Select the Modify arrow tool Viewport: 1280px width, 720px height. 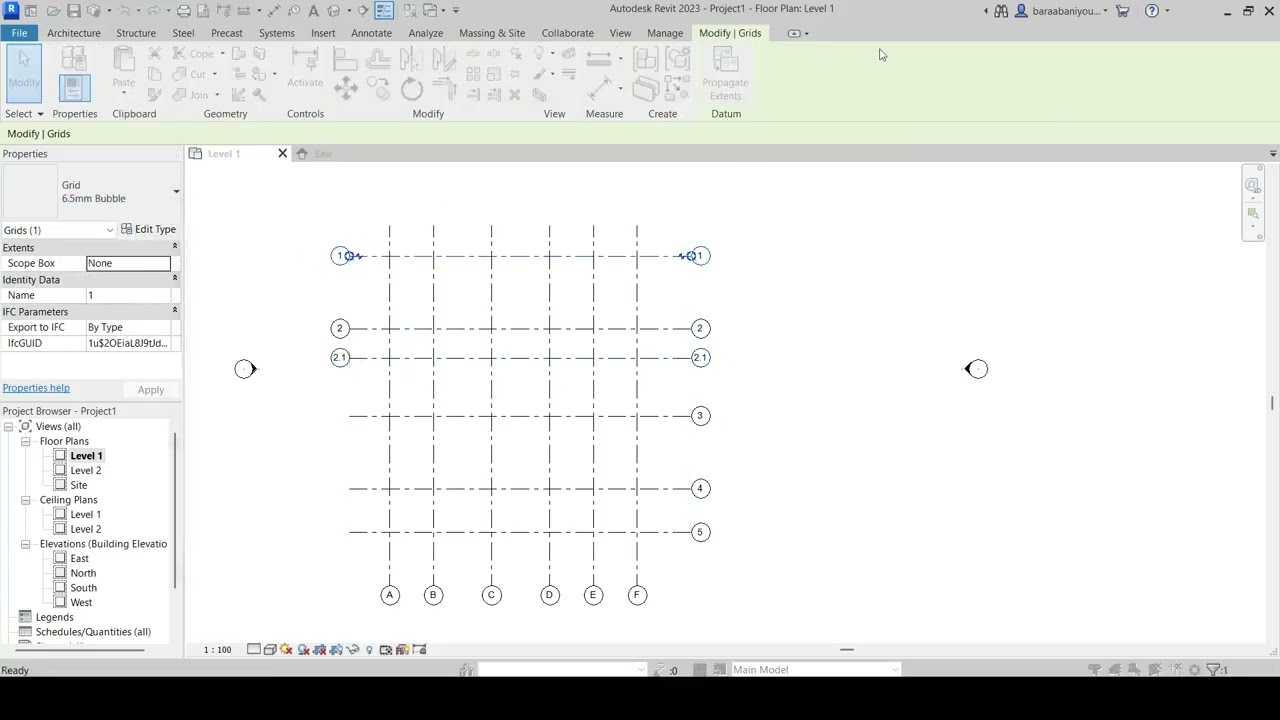click(24, 73)
